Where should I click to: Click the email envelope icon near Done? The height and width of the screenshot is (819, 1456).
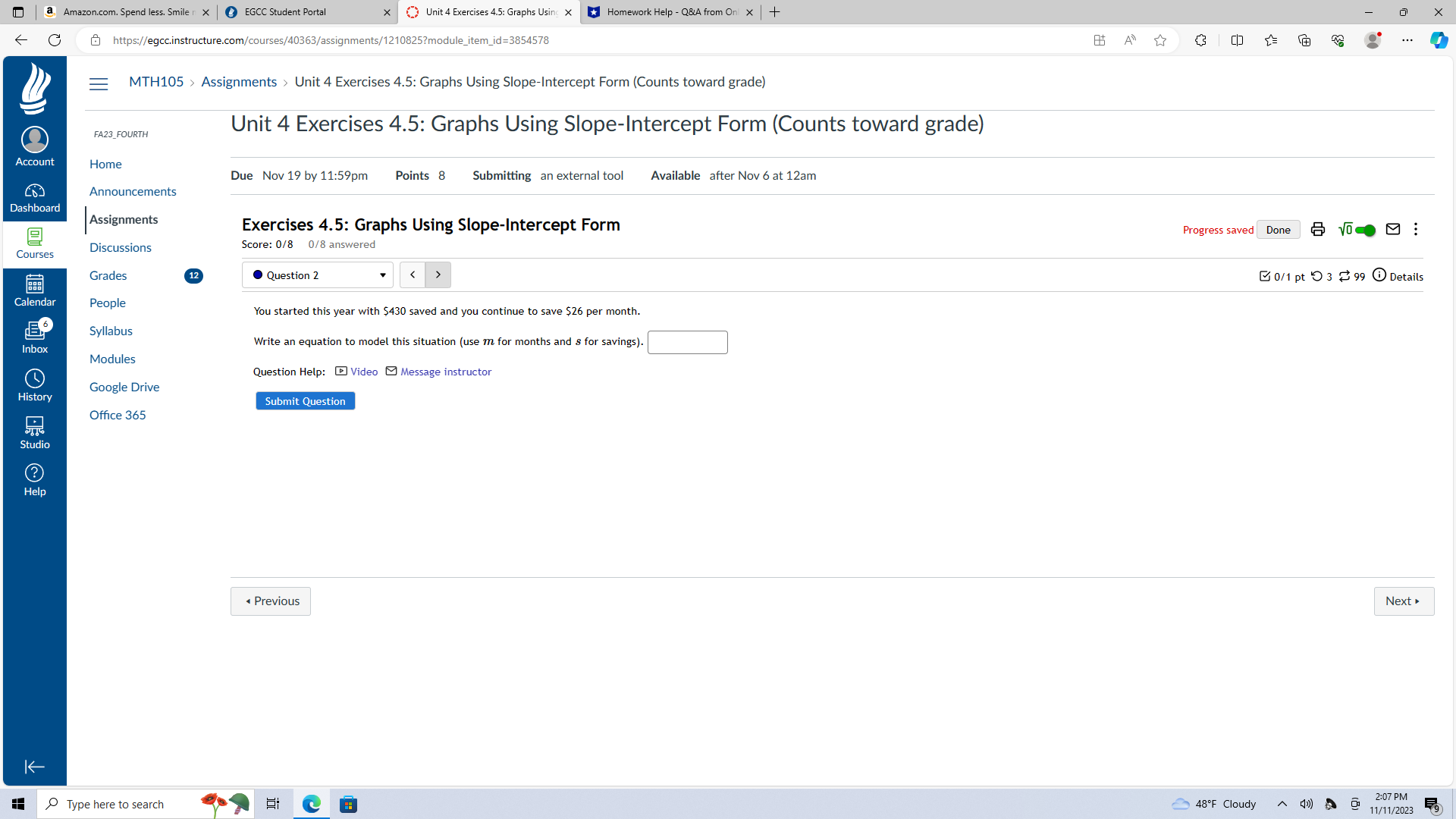(x=1393, y=229)
